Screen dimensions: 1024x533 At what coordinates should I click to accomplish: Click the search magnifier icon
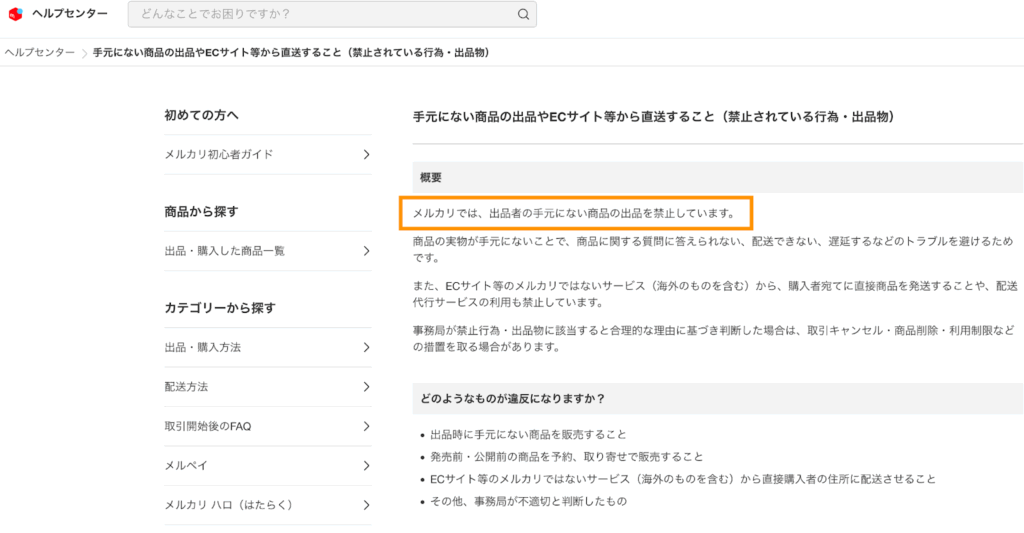(523, 14)
